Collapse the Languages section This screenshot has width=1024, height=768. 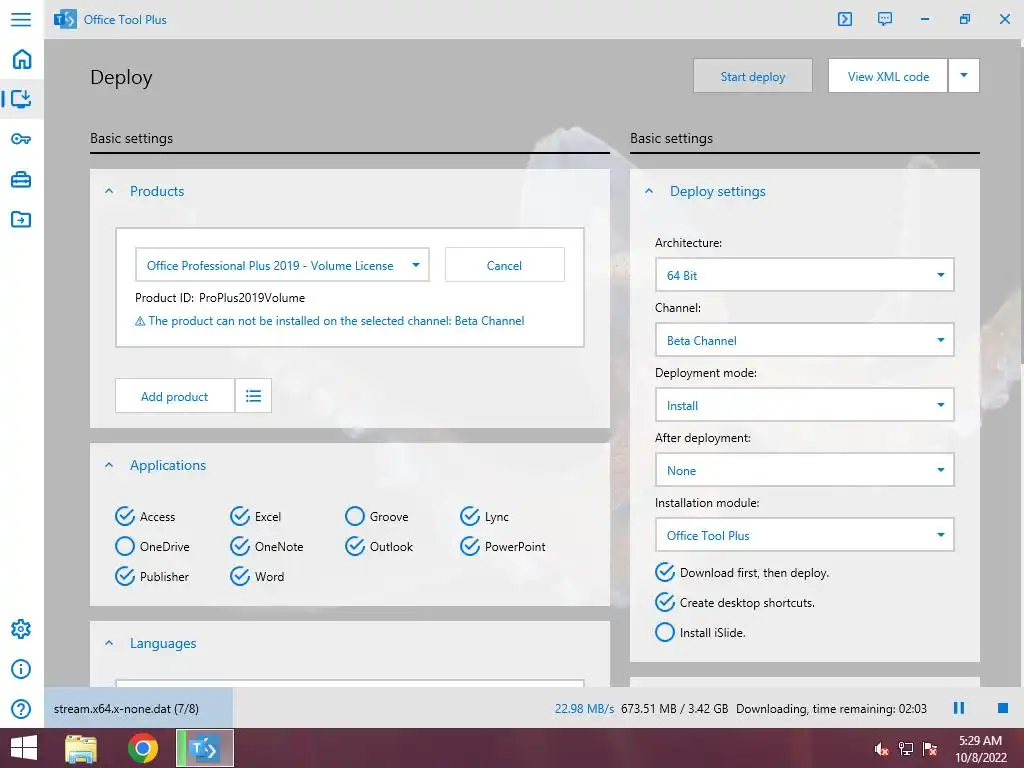pos(109,643)
